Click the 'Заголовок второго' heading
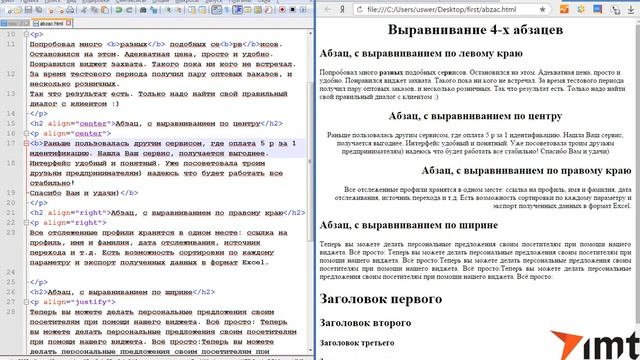Screen dimensions: 640x360 tap(365, 323)
